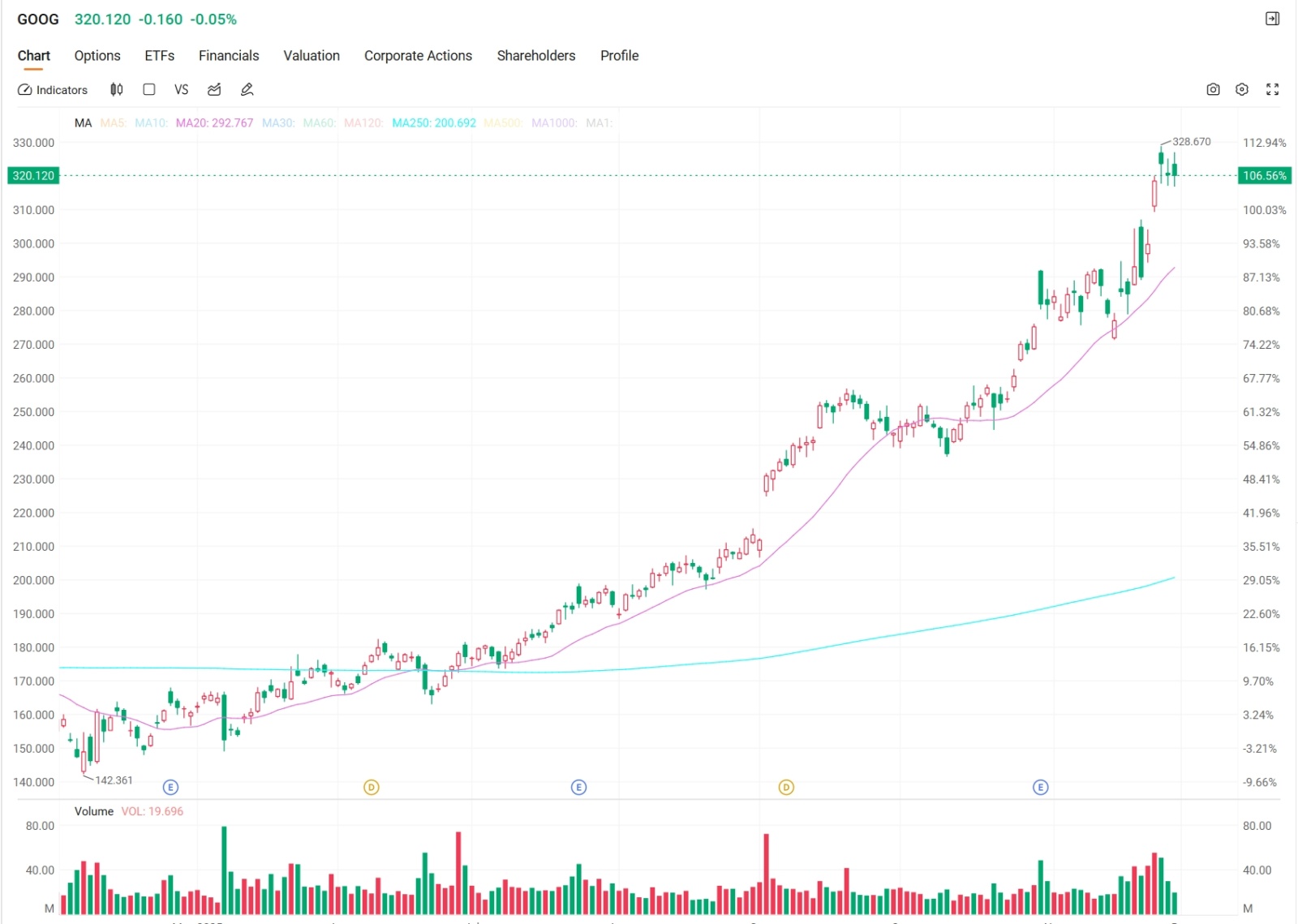Click the Volume indicator label
Image resolution: width=1298 pixels, height=924 pixels.
pyautogui.click(x=94, y=811)
